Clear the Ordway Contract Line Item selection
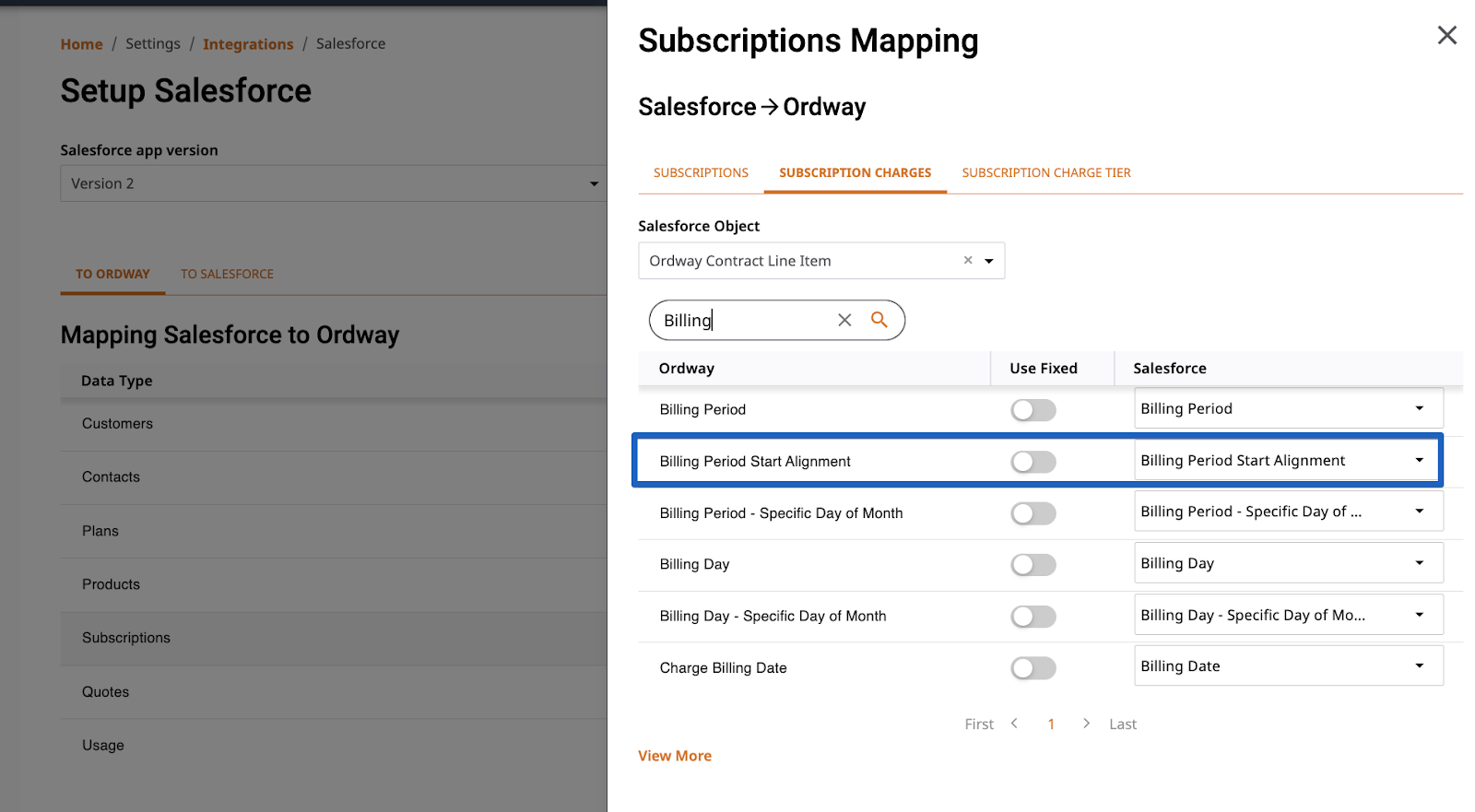The image size is (1475, 812). [968, 261]
